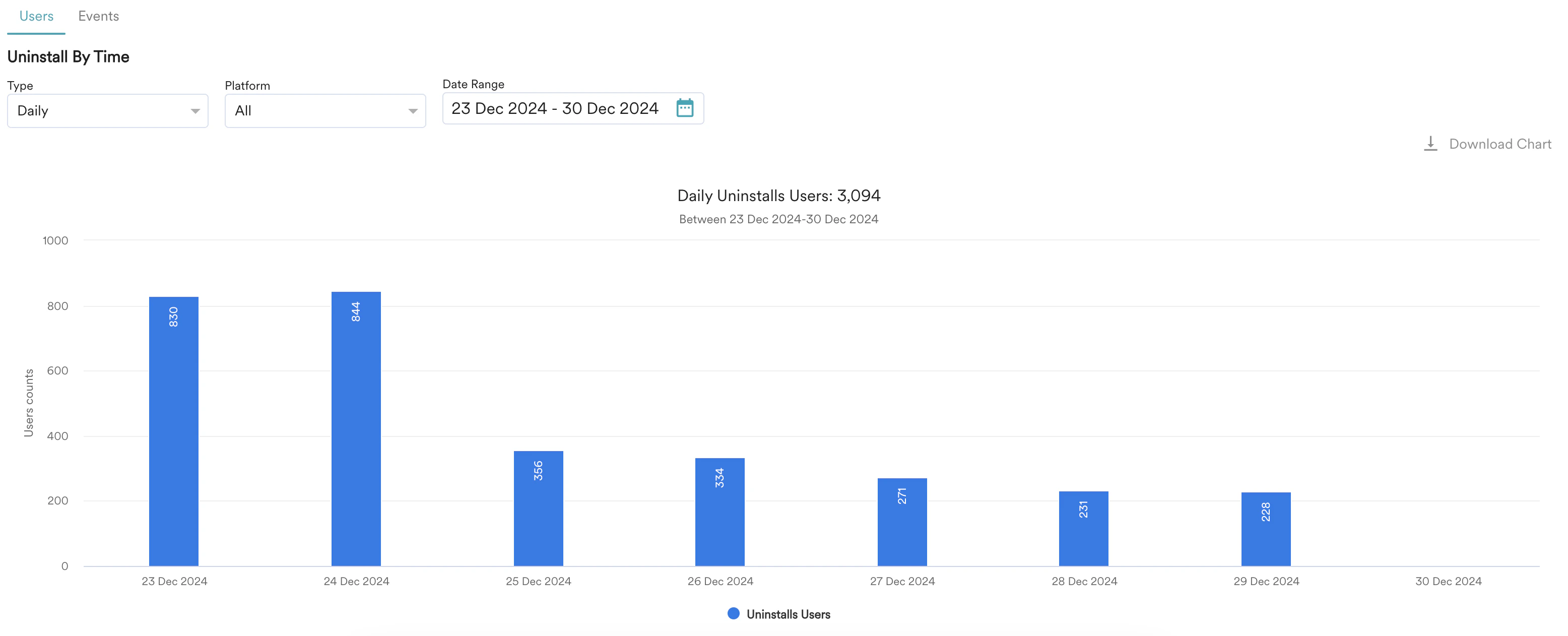
Task: Click the download arrow icon
Action: pyautogui.click(x=1430, y=144)
